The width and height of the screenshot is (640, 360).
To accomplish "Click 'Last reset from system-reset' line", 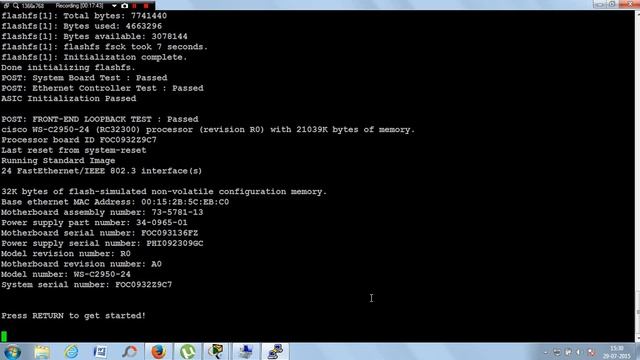I will coord(73,150).
